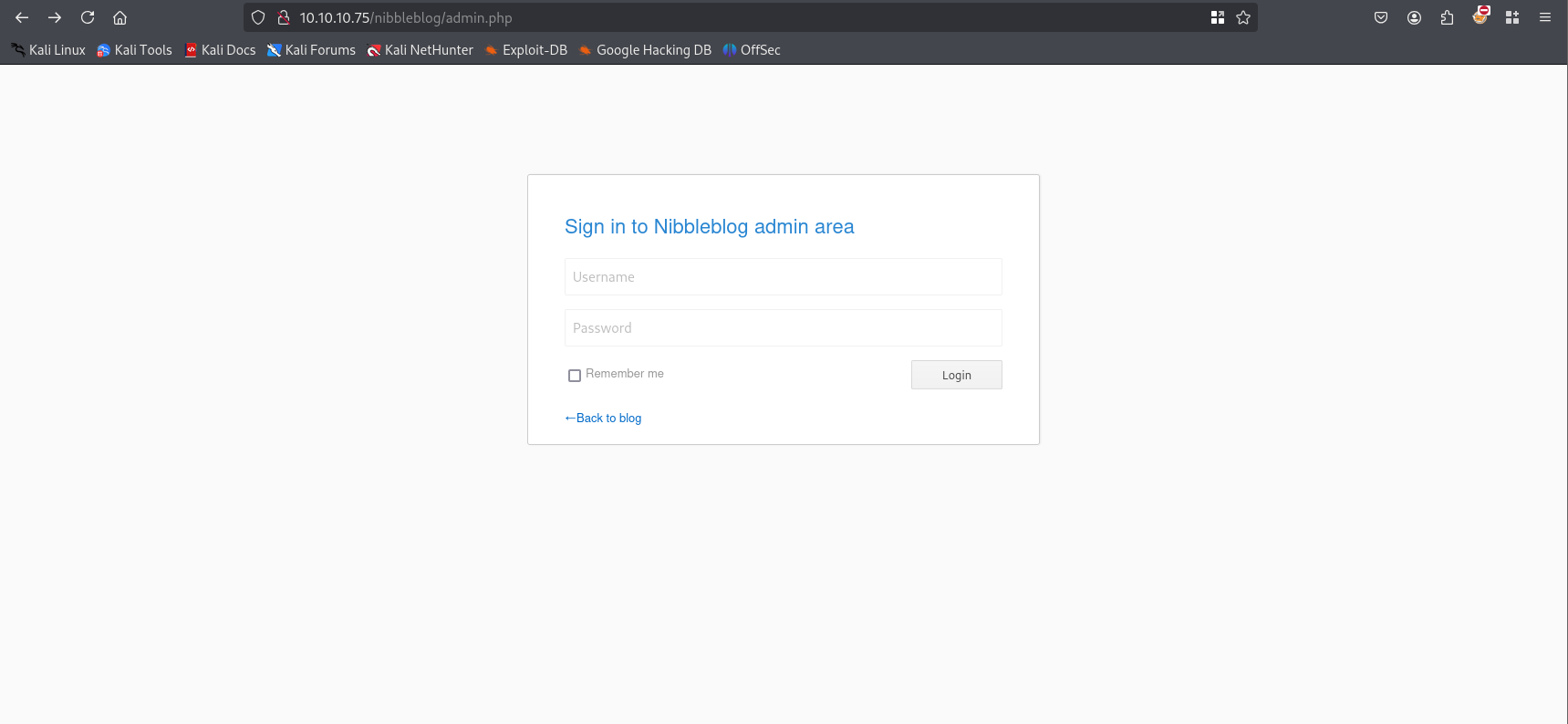Open Google Hacking DB bookmark
This screenshot has height=724, width=1568.
tap(645, 50)
